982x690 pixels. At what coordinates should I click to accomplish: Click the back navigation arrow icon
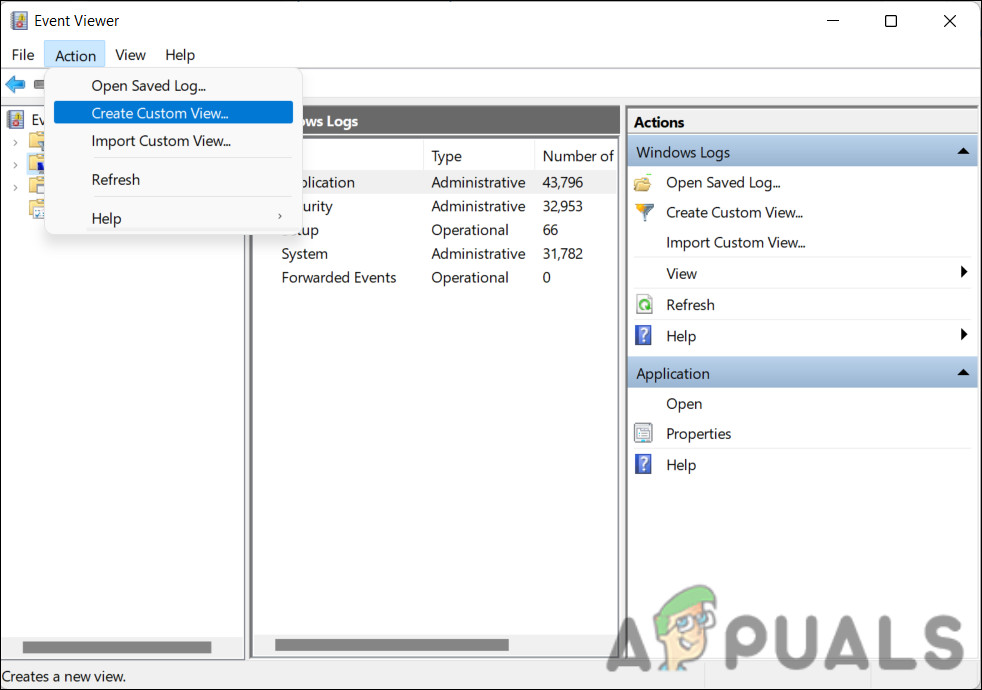pos(15,84)
